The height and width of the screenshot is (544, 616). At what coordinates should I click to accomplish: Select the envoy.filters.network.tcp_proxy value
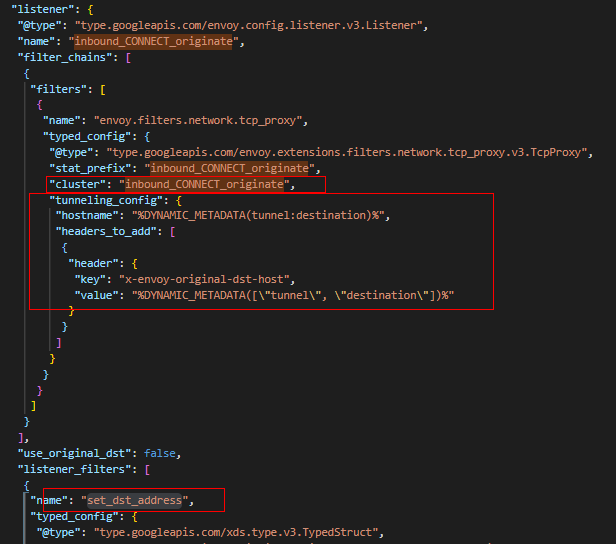click(x=198, y=121)
